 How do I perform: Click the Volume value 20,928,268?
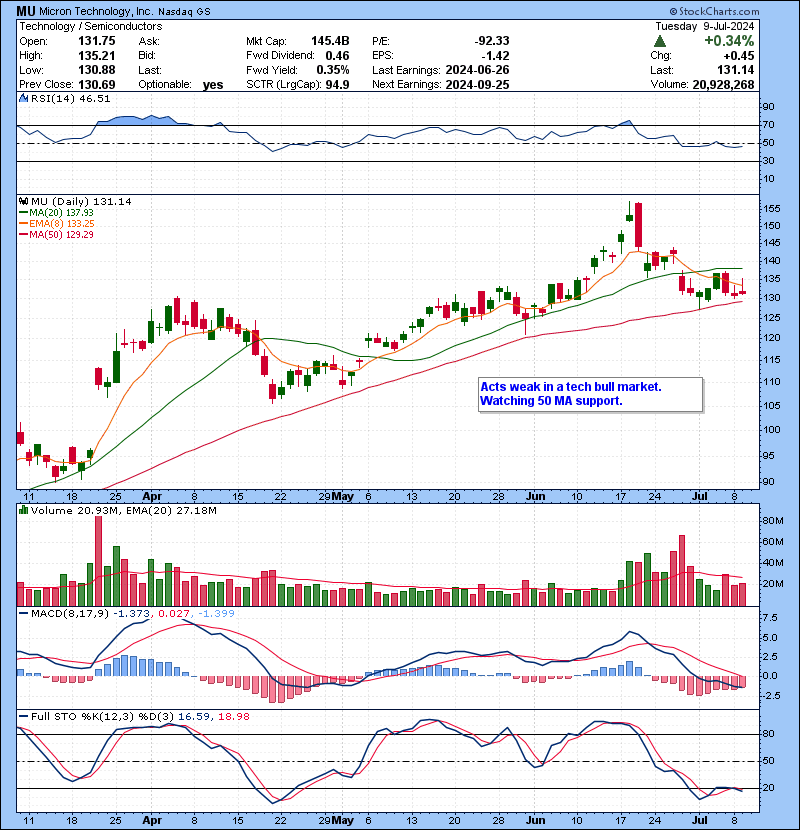(723, 84)
